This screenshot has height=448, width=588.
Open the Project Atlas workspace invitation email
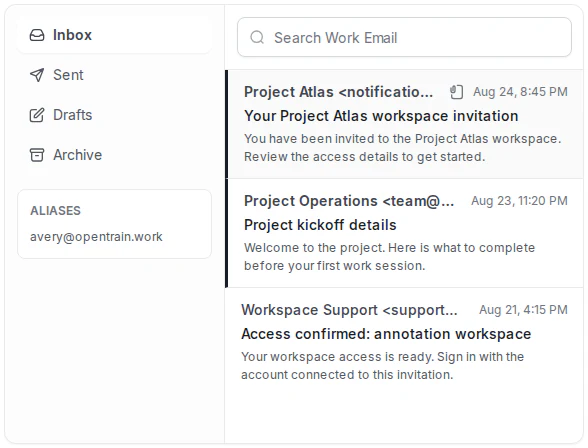[404, 124]
